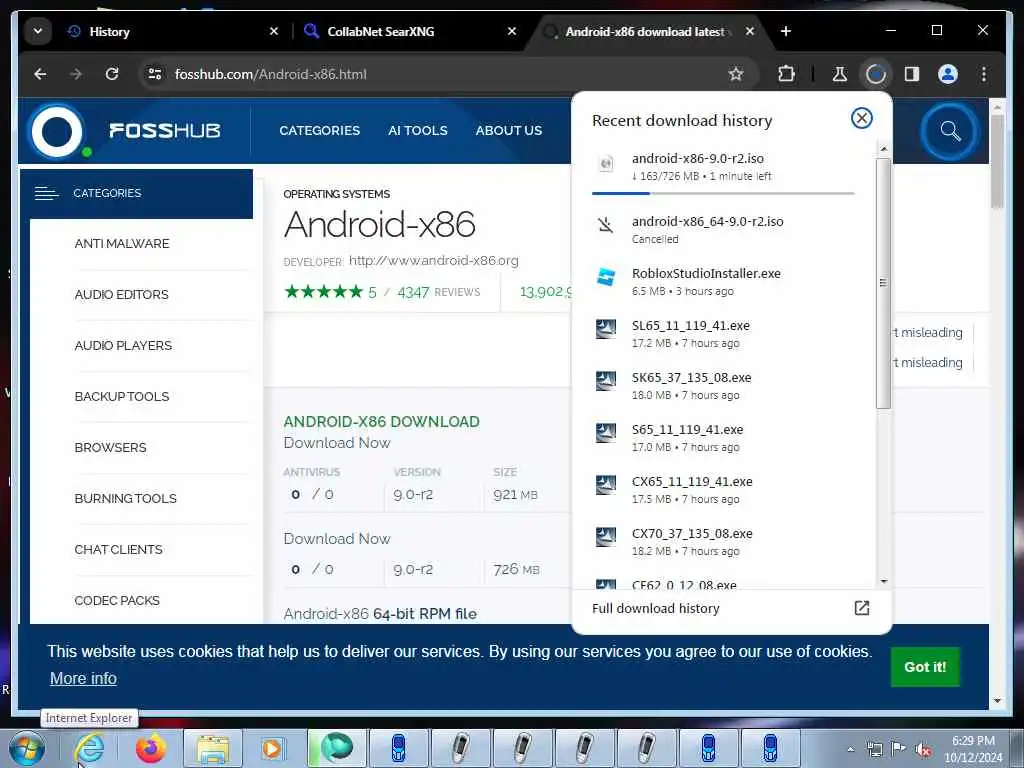1024x768 pixels.
Task: Select AUDIO EDITORS category
Action: (x=121, y=295)
